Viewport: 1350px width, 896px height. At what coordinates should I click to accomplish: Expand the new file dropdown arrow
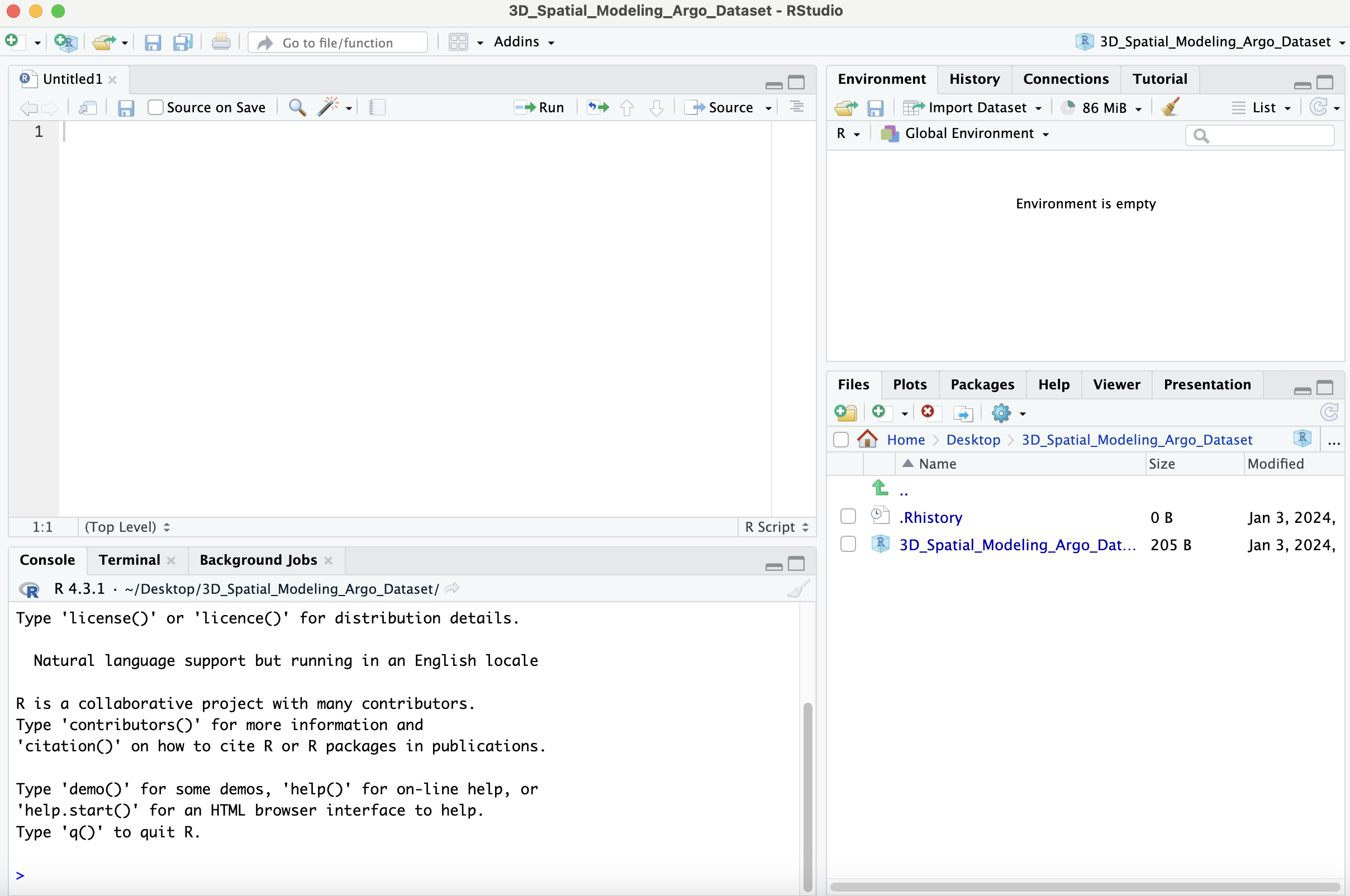click(x=37, y=43)
